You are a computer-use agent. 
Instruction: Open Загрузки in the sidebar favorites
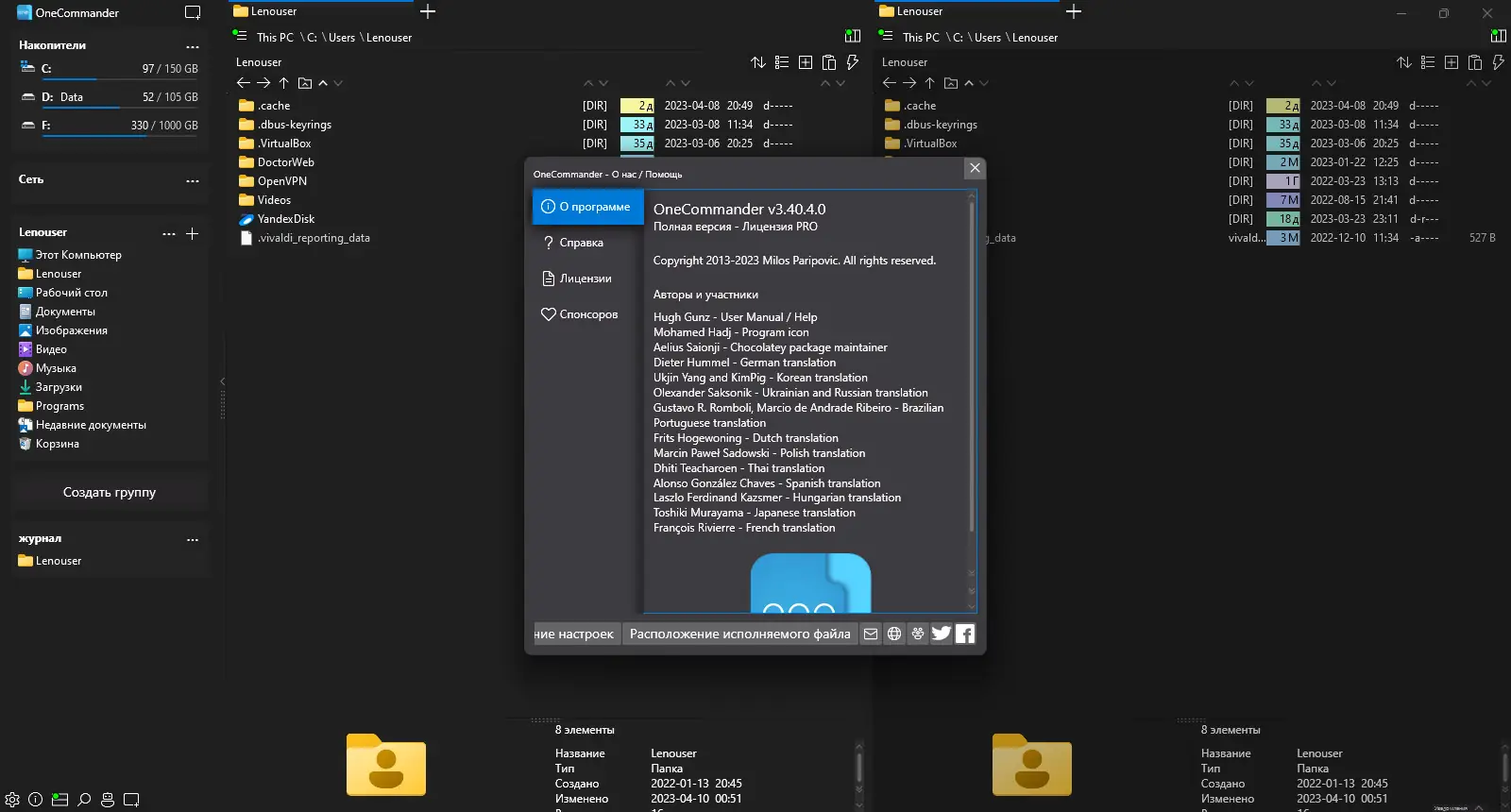[59, 387]
